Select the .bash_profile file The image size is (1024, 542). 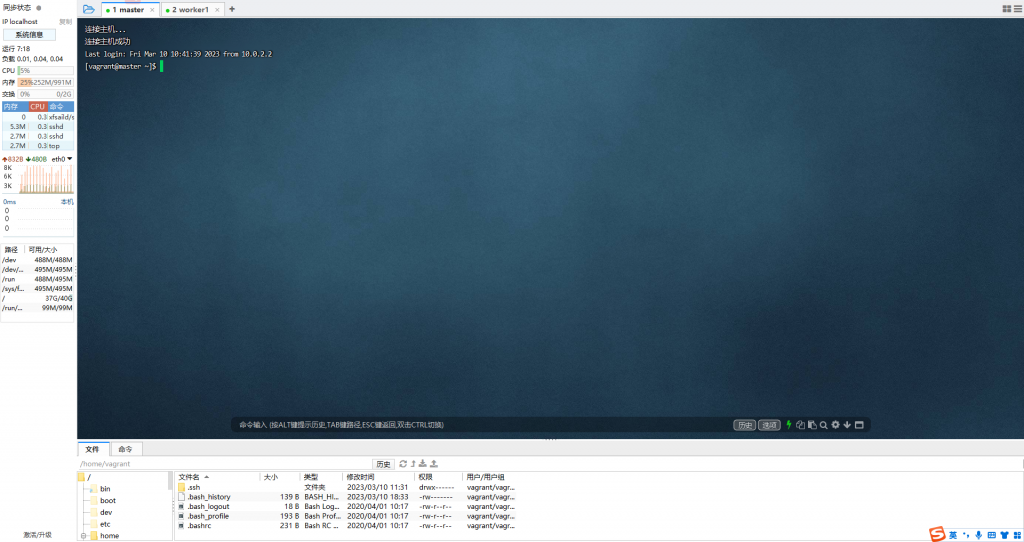point(346,516)
